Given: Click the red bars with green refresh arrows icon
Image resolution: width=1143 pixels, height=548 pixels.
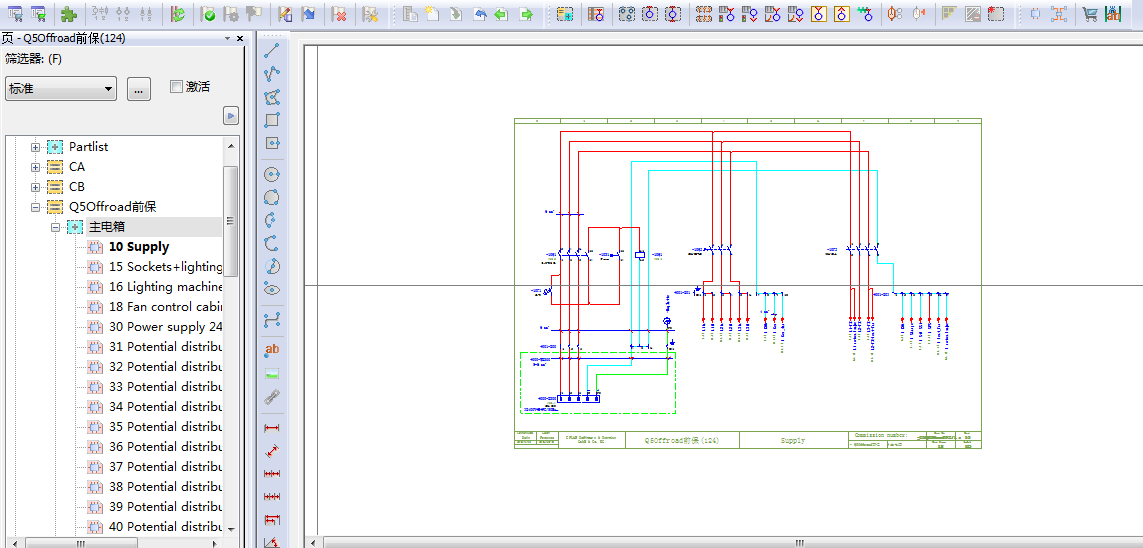Looking at the screenshot, I should [177, 13].
